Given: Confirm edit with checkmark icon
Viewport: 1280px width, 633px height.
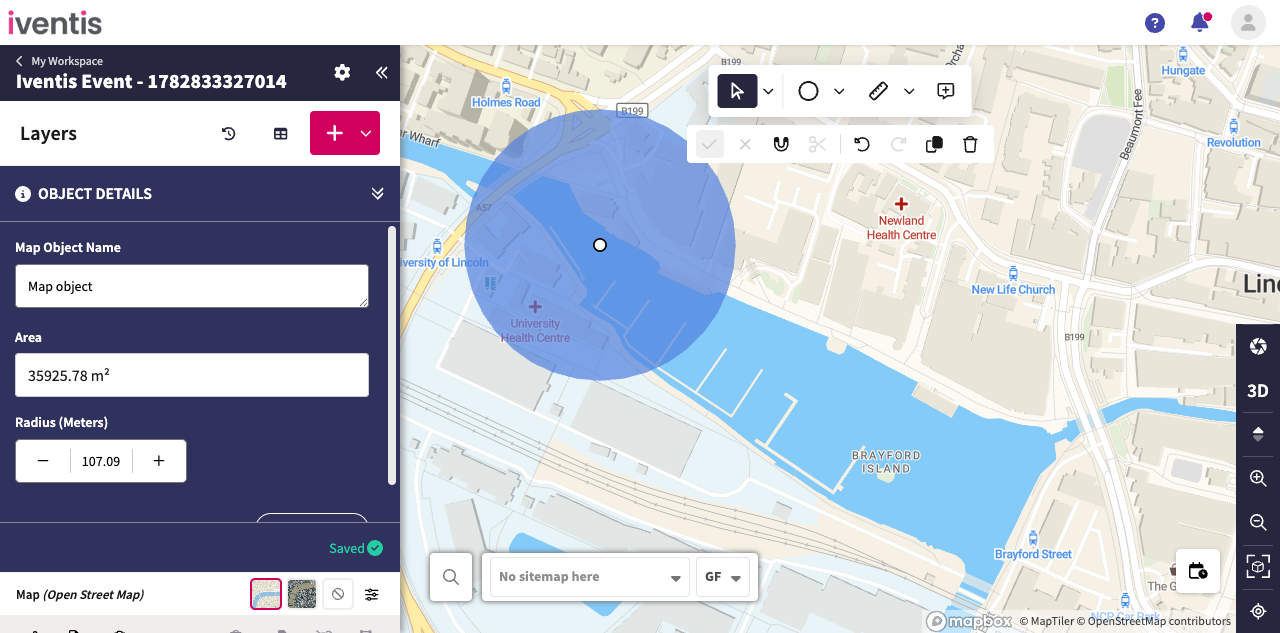Looking at the screenshot, I should (x=709, y=144).
